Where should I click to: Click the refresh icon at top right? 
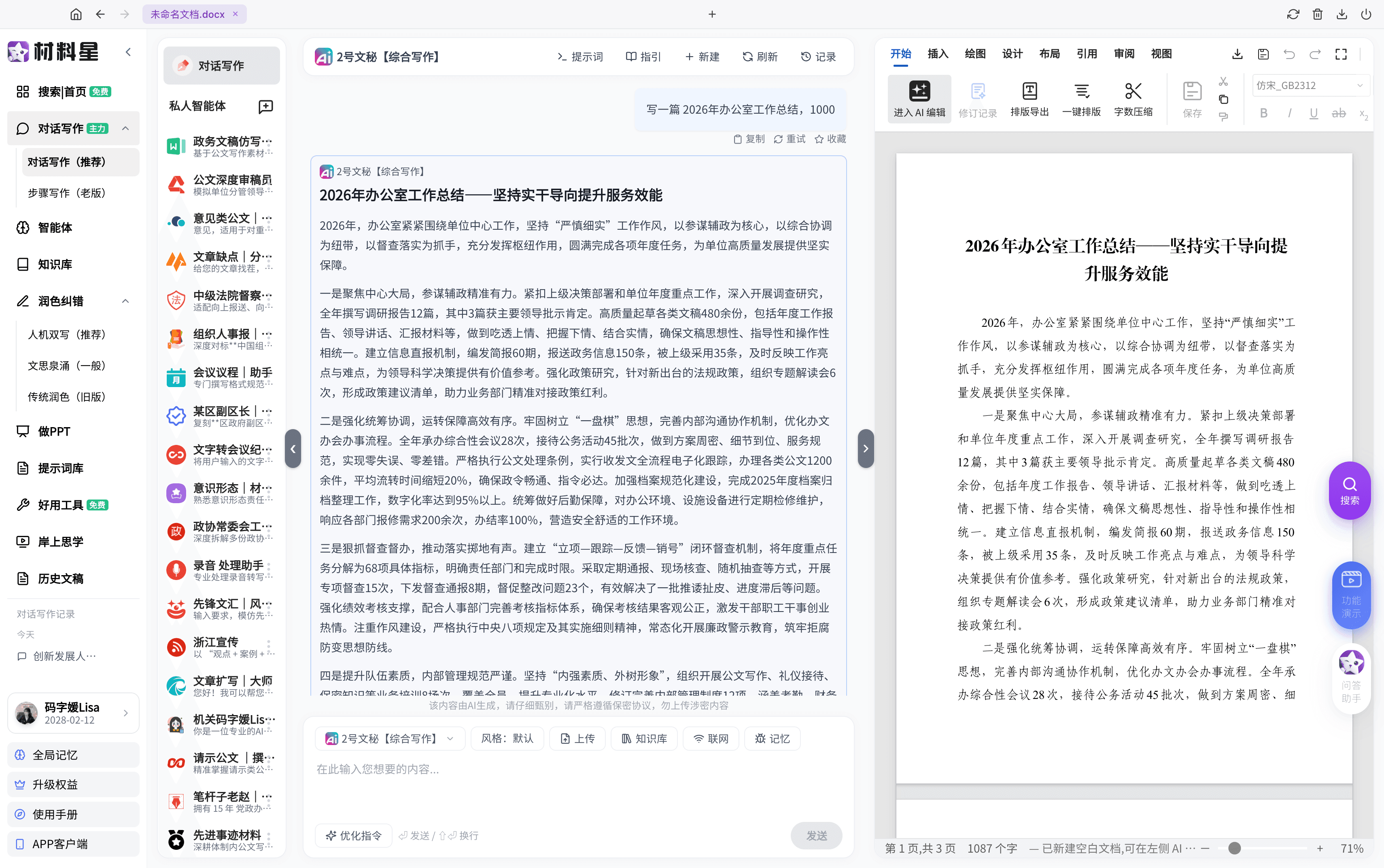(x=1293, y=14)
